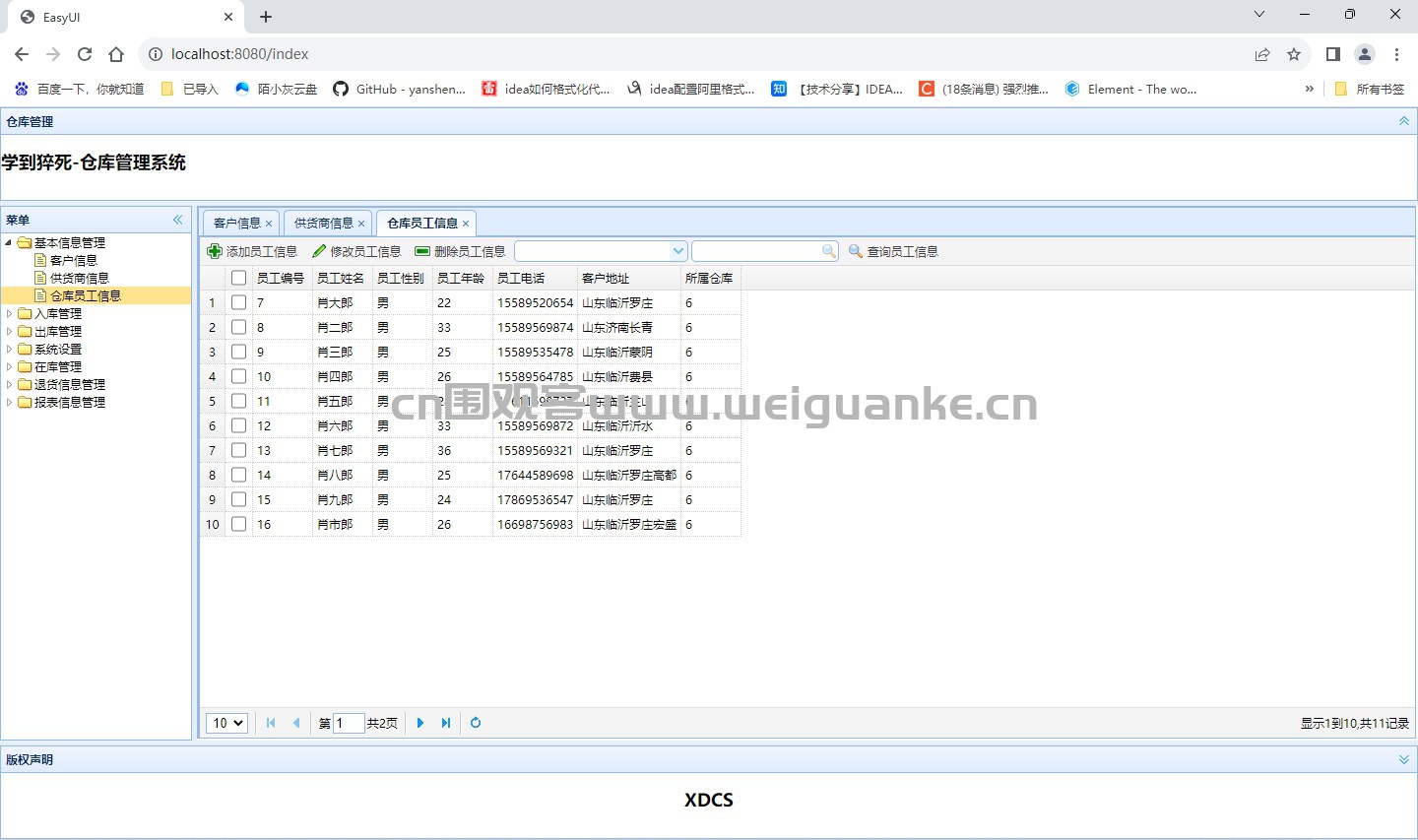The image size is (1418, 840).
Task: Click the 查询员工信息 button
Action: point(893,251)
